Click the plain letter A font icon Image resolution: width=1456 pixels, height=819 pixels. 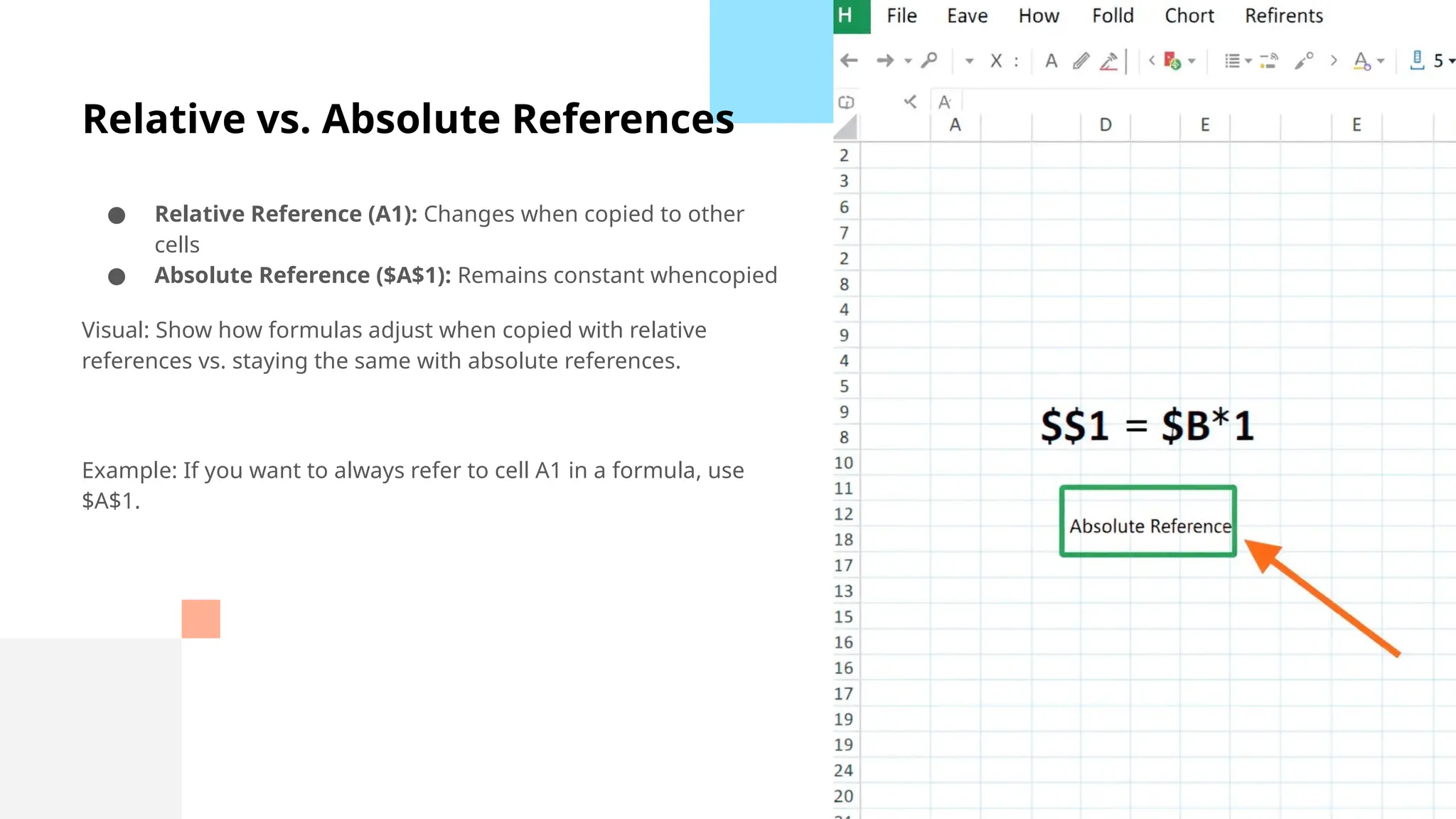(x=1051, y=61)
